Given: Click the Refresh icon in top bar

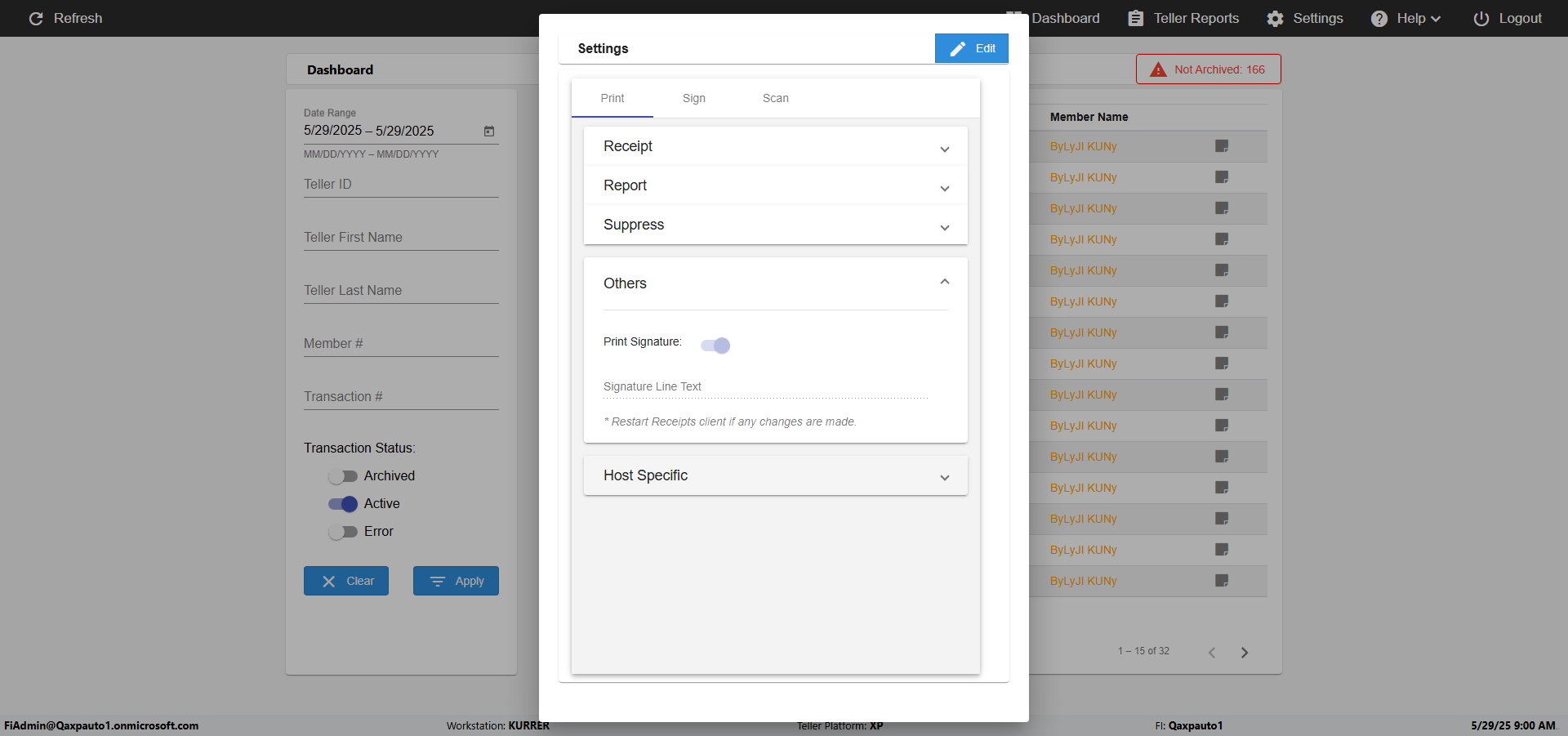Looking at the screenshot, I should [x=36, y=19].
